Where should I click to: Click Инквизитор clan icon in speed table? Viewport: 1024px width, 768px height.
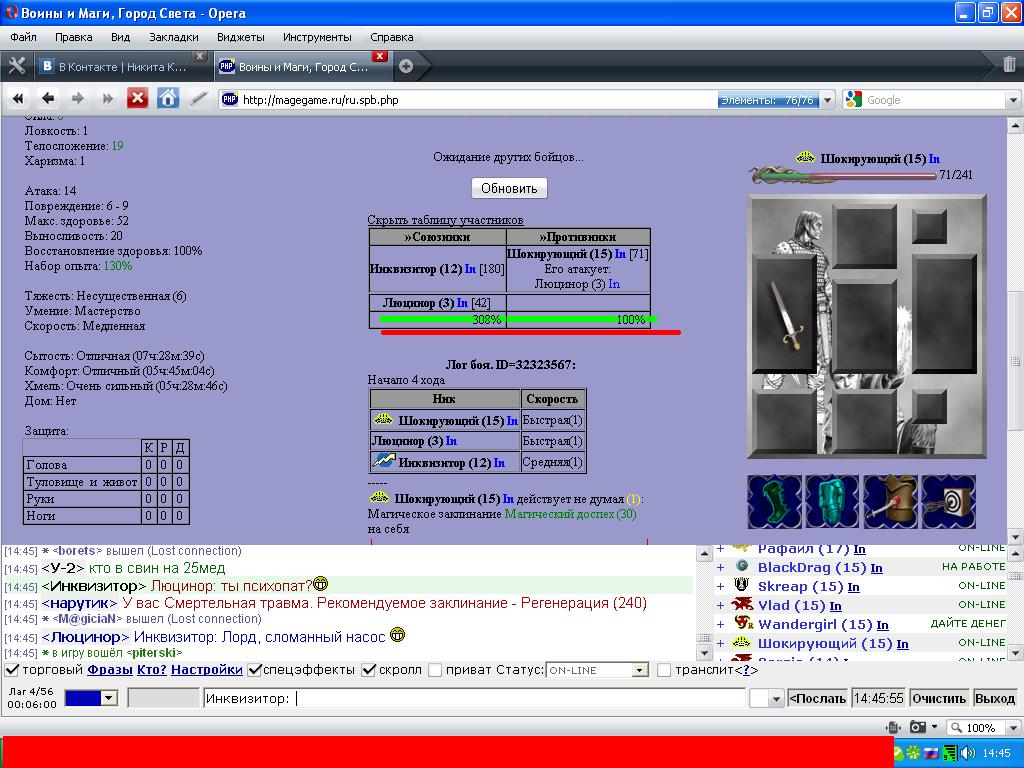pos(383,461)
